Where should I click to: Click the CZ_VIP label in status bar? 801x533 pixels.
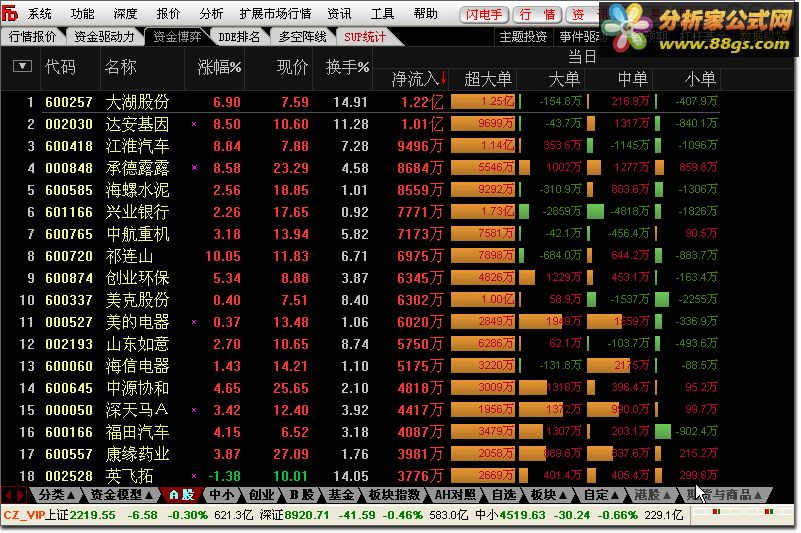(x=24, y=515)
